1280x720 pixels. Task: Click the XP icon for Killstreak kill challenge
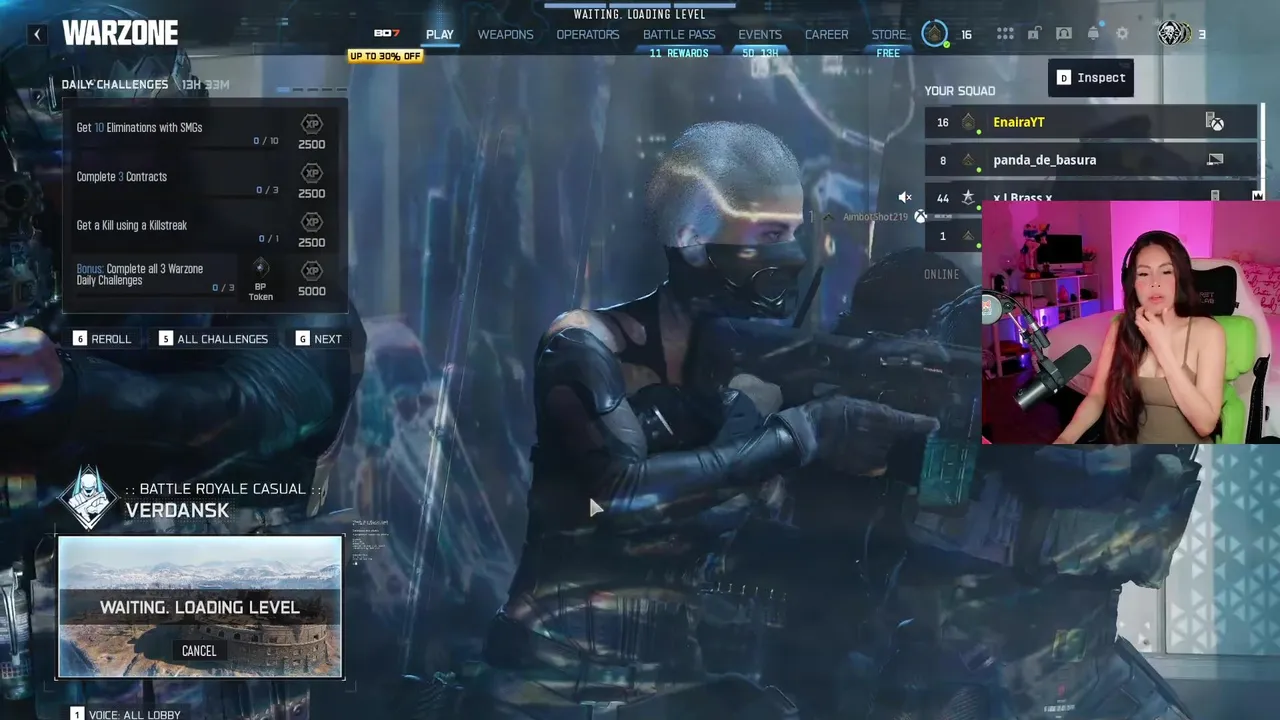tap(312, 222)
